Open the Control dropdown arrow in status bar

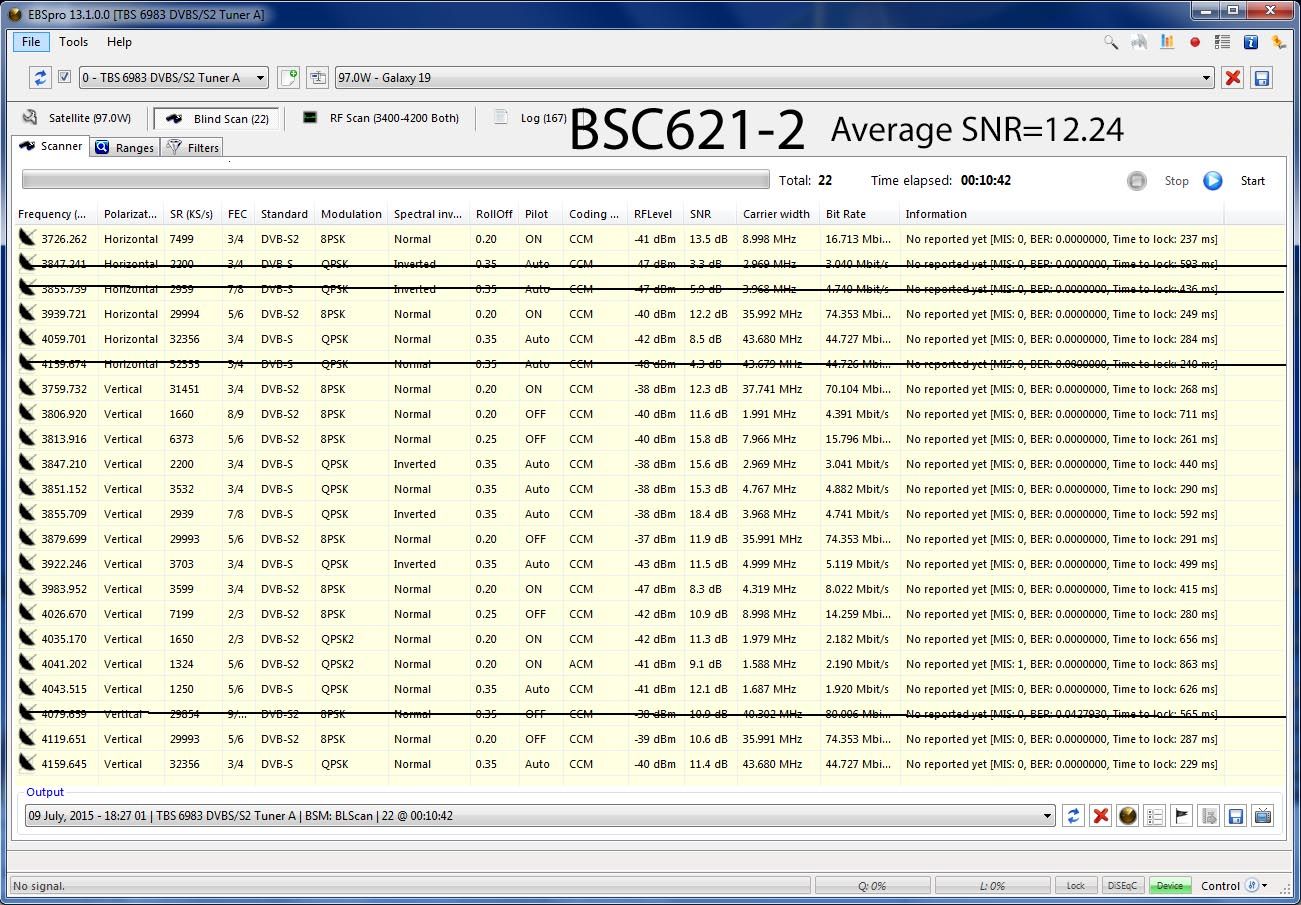point(1265,886)
